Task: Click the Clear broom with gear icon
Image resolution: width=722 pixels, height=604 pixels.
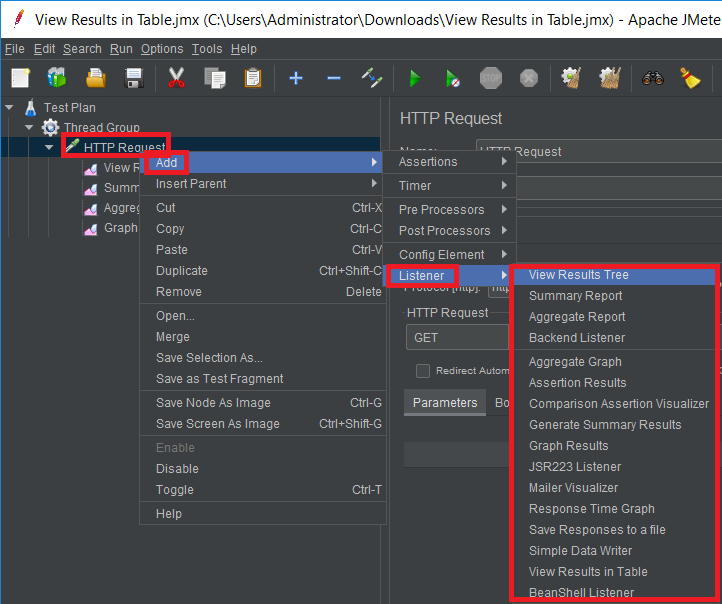Action: pos(571,78)
